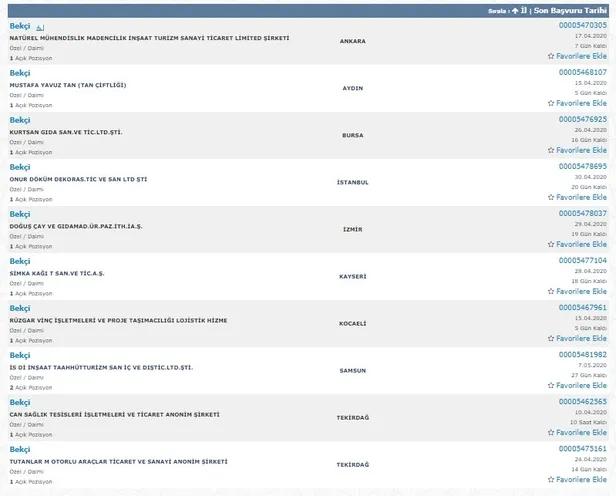Open listing number 00005477104

[581, 260]
